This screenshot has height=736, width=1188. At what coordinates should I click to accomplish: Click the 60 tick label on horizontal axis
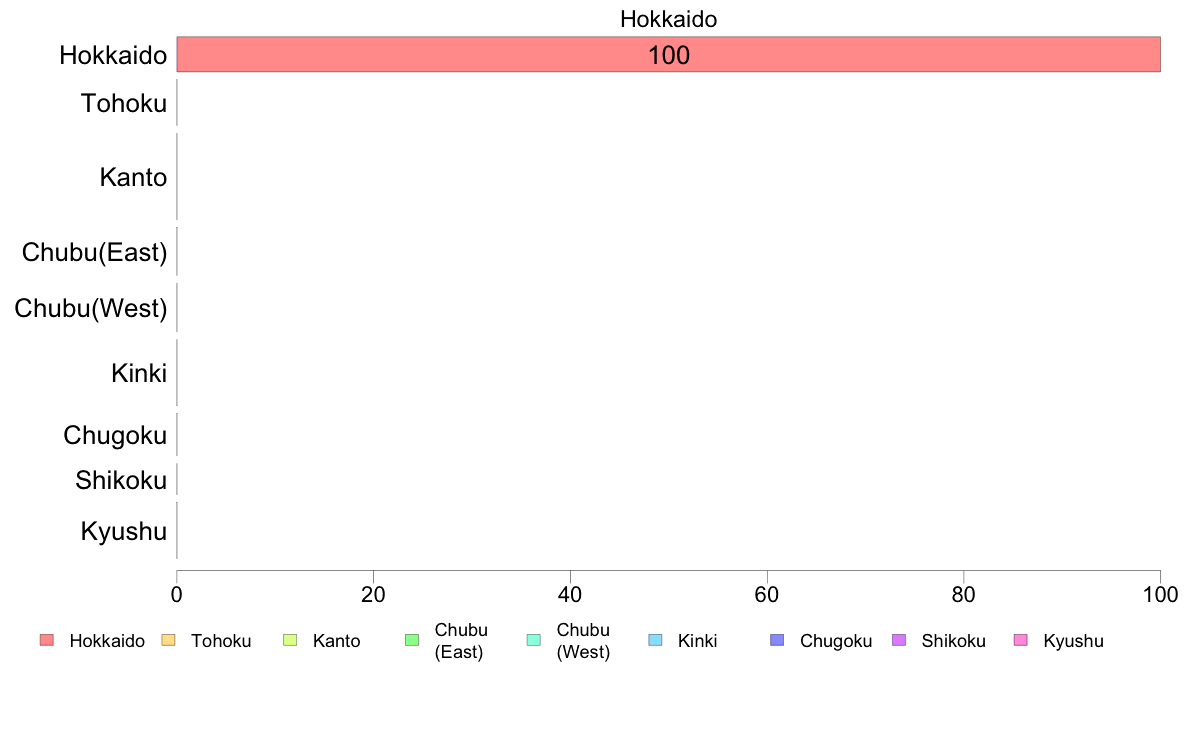pyautogui.click(x=766, y=594)
